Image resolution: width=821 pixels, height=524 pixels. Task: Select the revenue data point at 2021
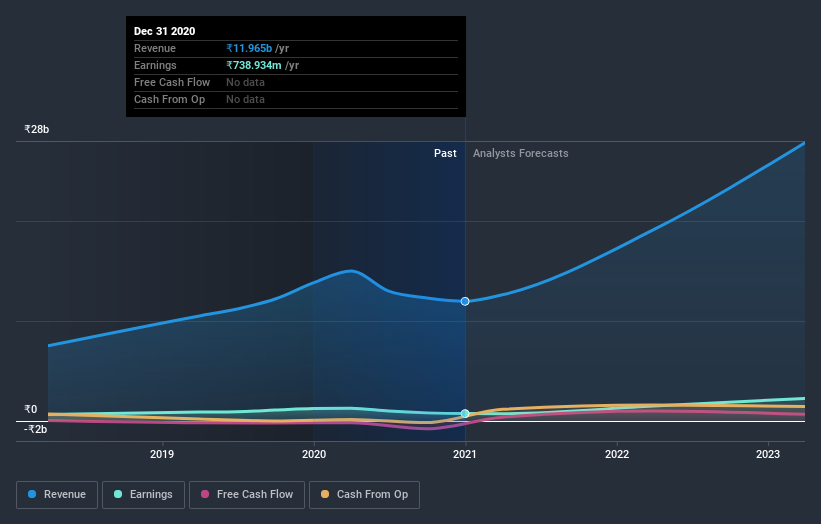pos(465,302)
